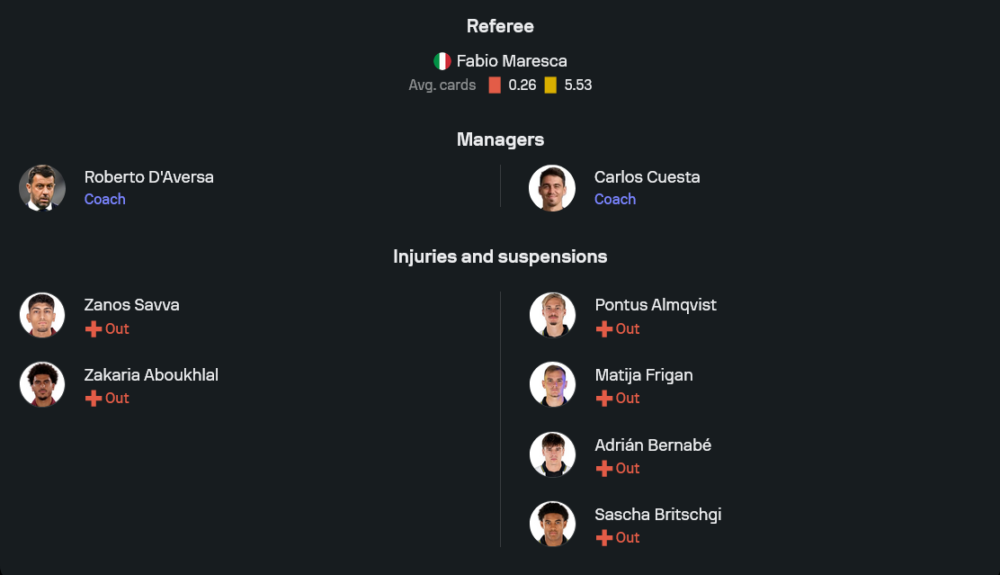Click the injury cross icon under Pontus Almqvist

click(x=604, y=329)
